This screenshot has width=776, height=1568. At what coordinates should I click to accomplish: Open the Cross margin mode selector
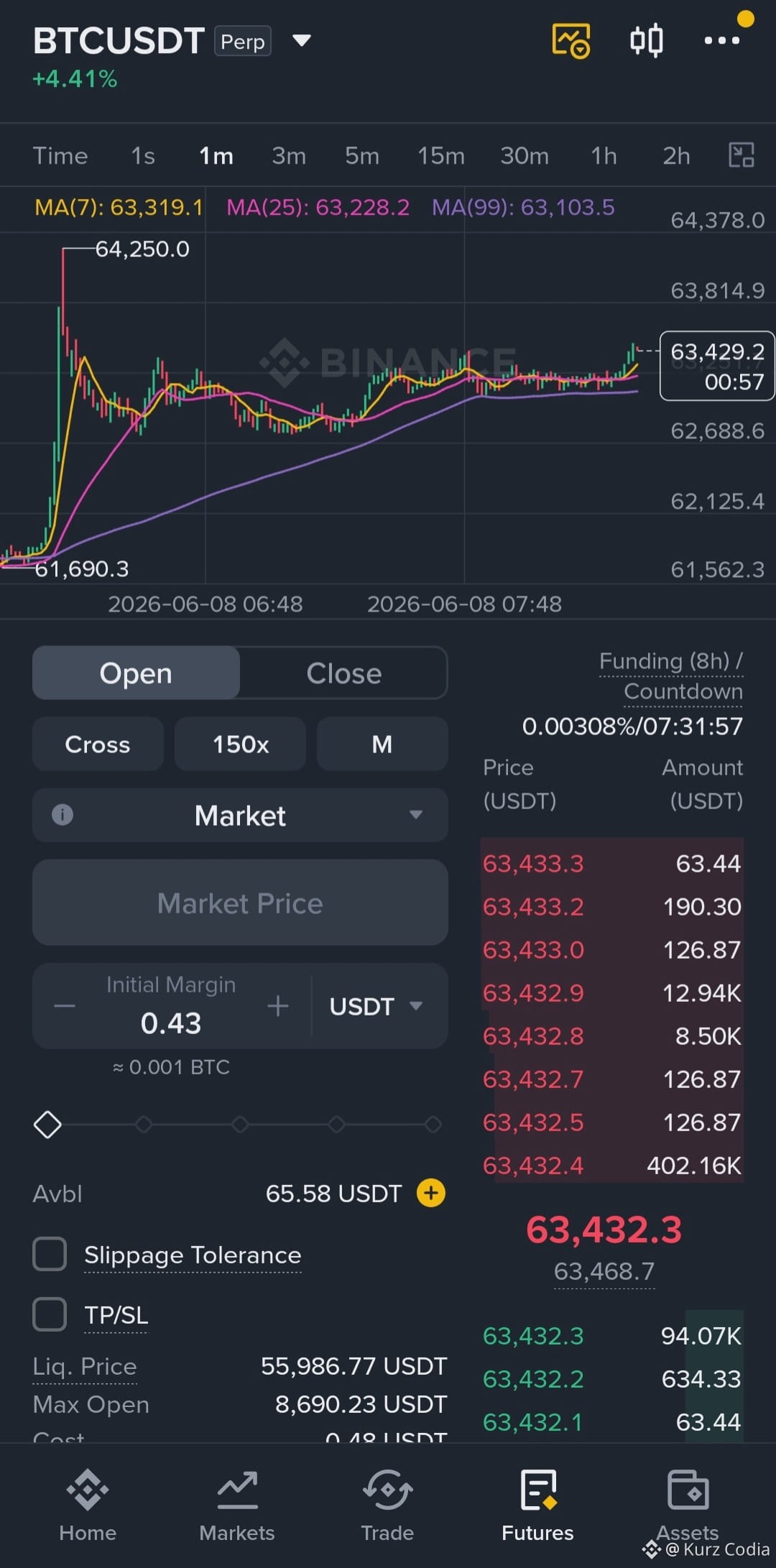[98, 744]
